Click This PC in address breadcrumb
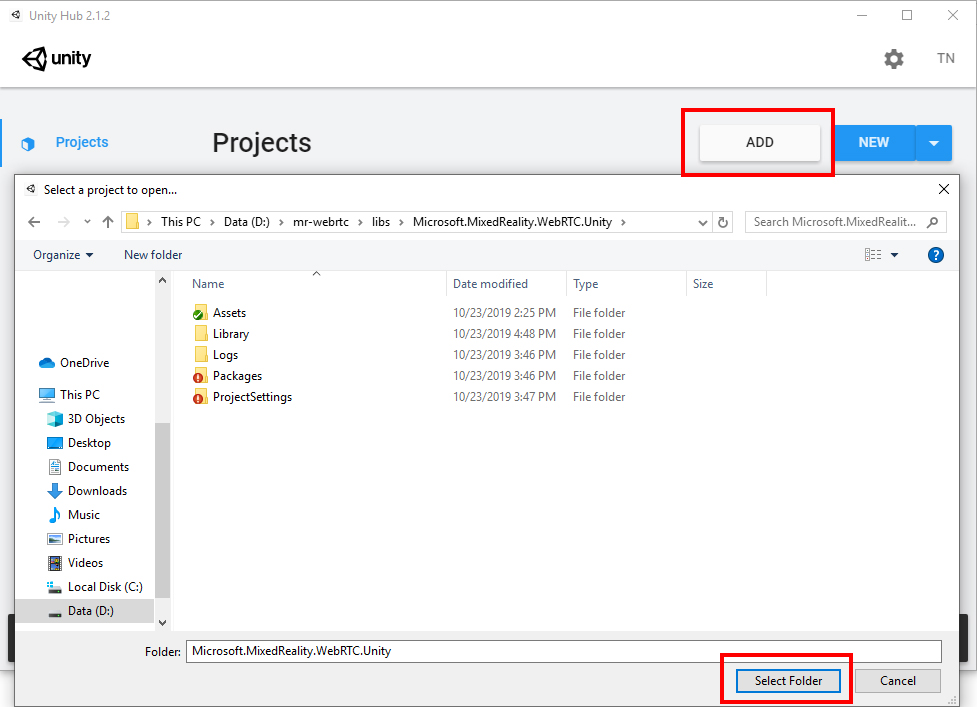The height and width of the screenshot is (707, 977). tap(181, 222)
